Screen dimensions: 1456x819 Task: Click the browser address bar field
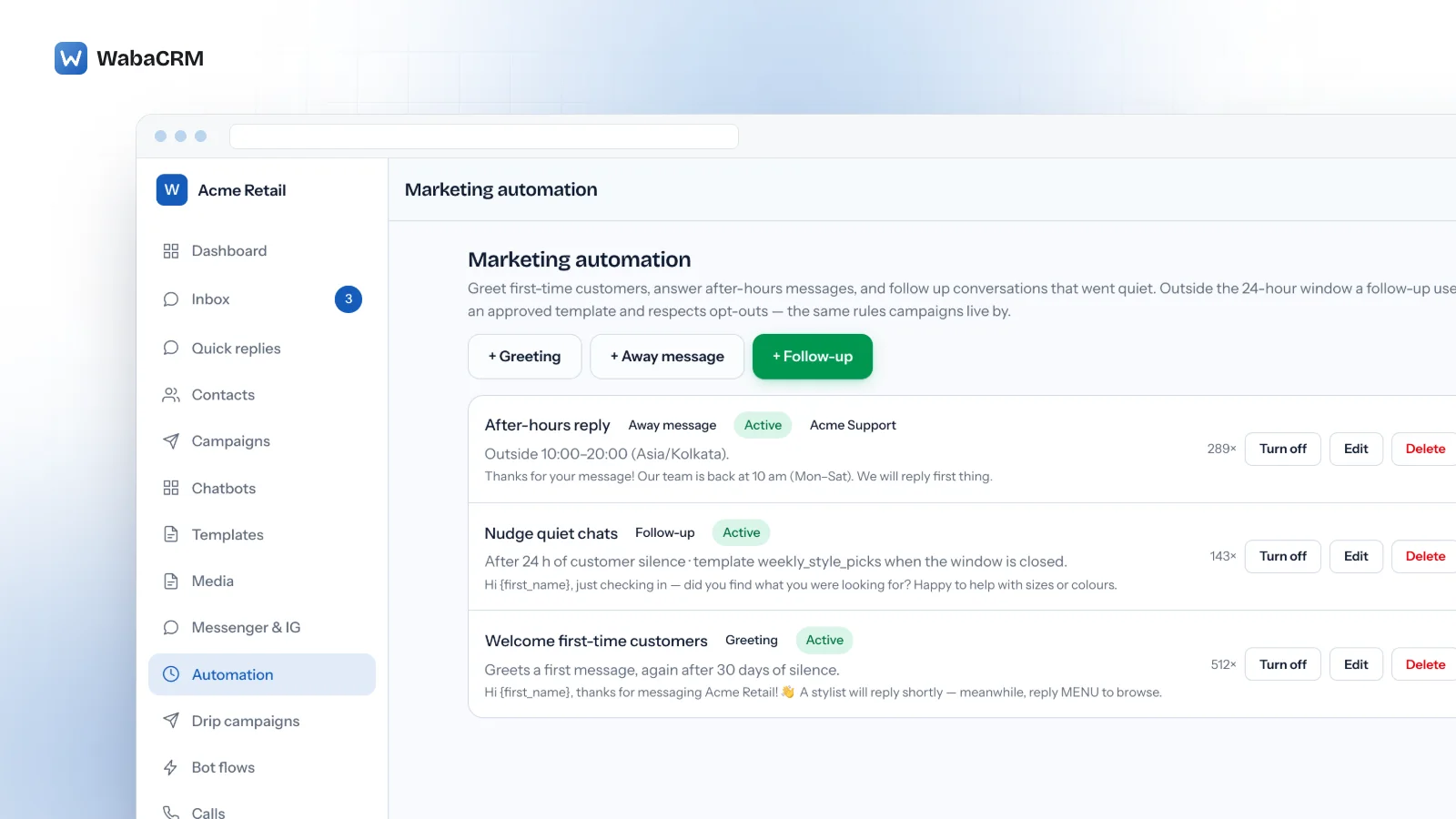tap(484, 136)
